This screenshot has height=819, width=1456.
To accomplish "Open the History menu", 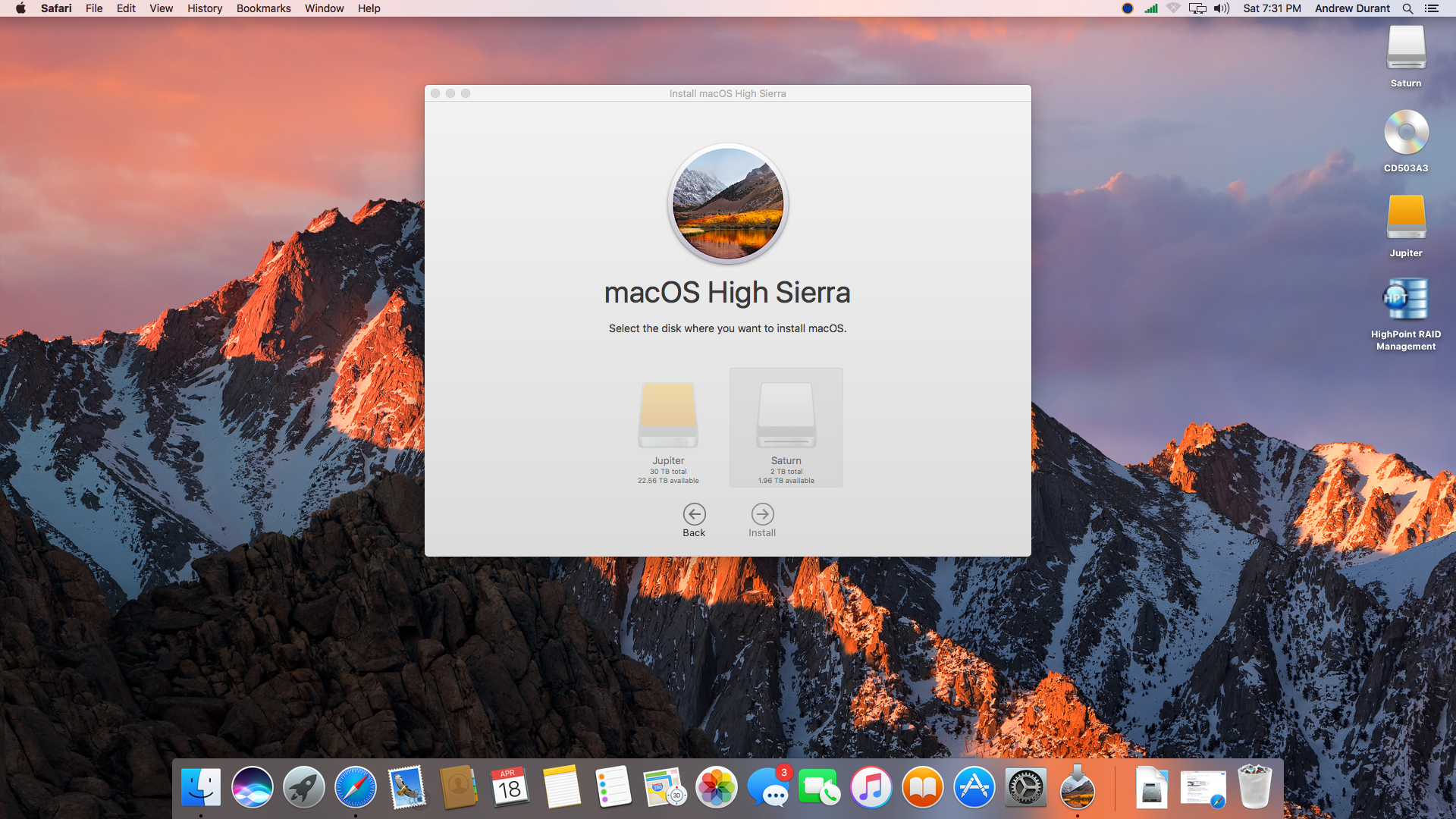I will (205, 8).
